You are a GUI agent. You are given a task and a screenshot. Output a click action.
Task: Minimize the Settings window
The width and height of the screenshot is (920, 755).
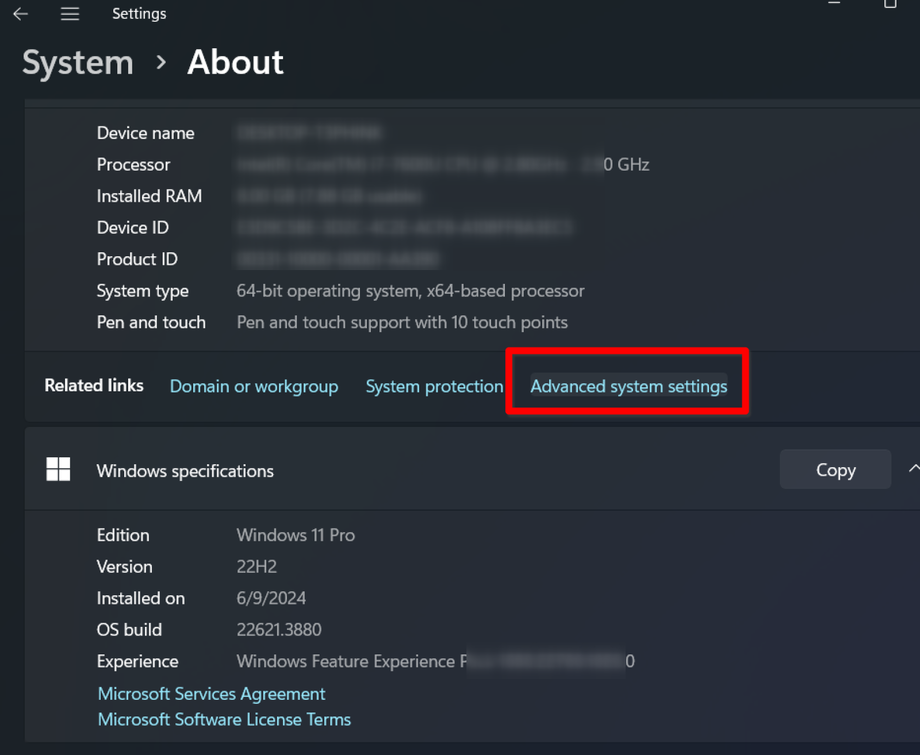834,5
